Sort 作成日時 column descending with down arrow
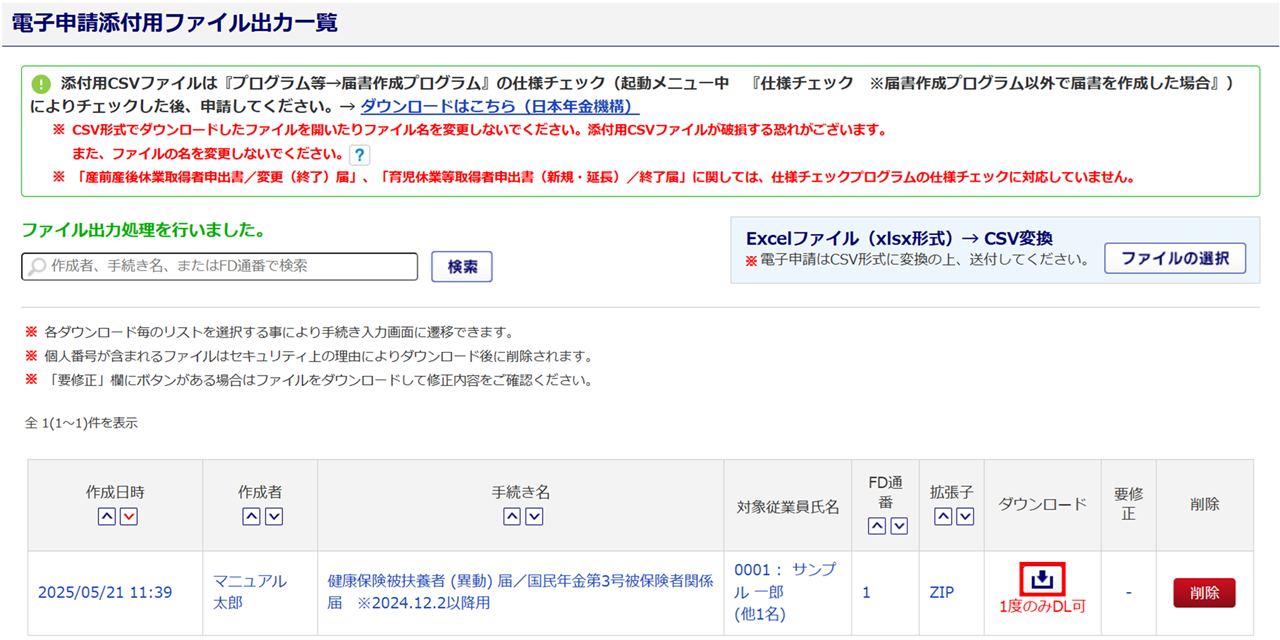1280x640 pixels. [128, 517]
